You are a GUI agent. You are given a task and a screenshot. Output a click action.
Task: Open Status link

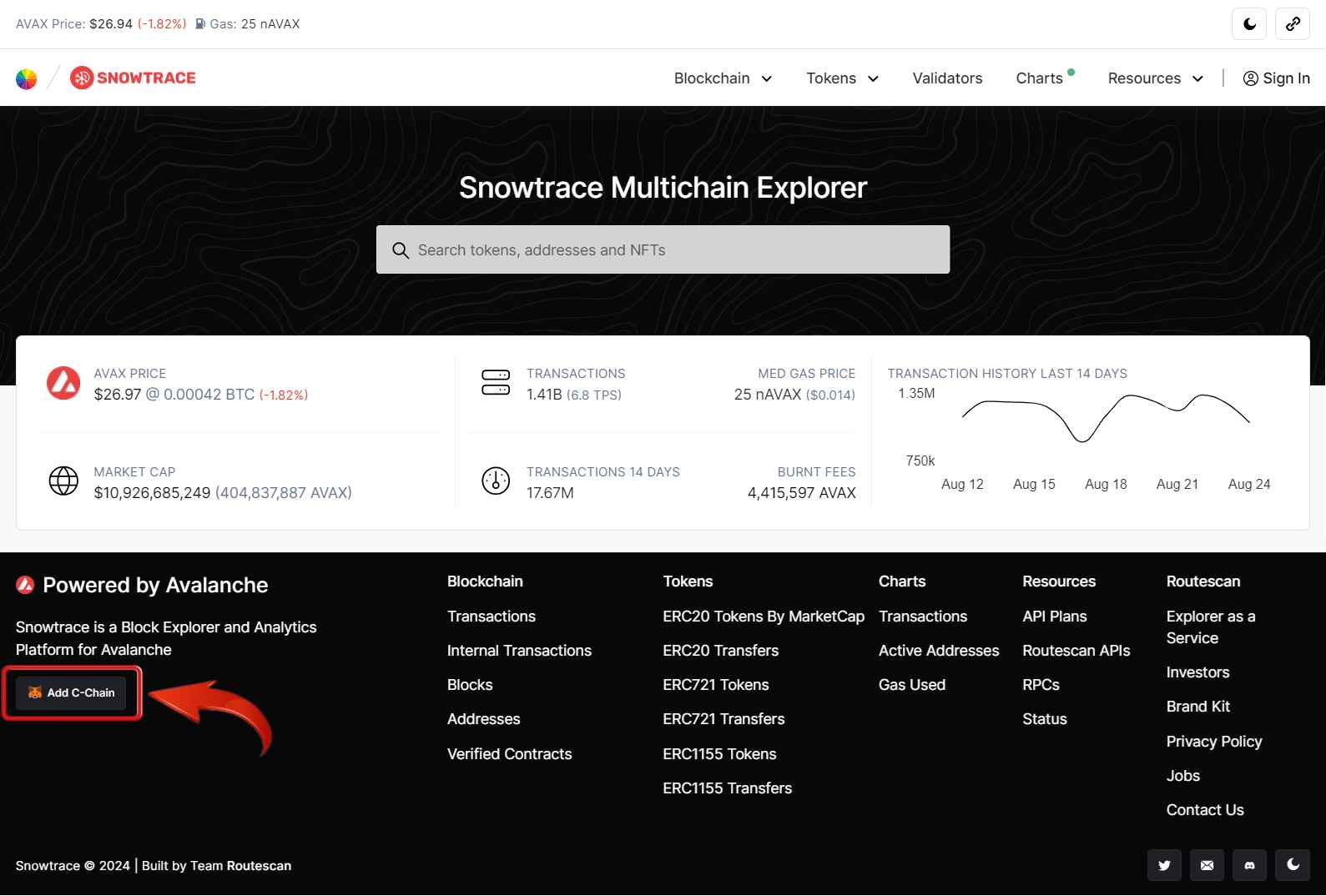[1045, 719]
